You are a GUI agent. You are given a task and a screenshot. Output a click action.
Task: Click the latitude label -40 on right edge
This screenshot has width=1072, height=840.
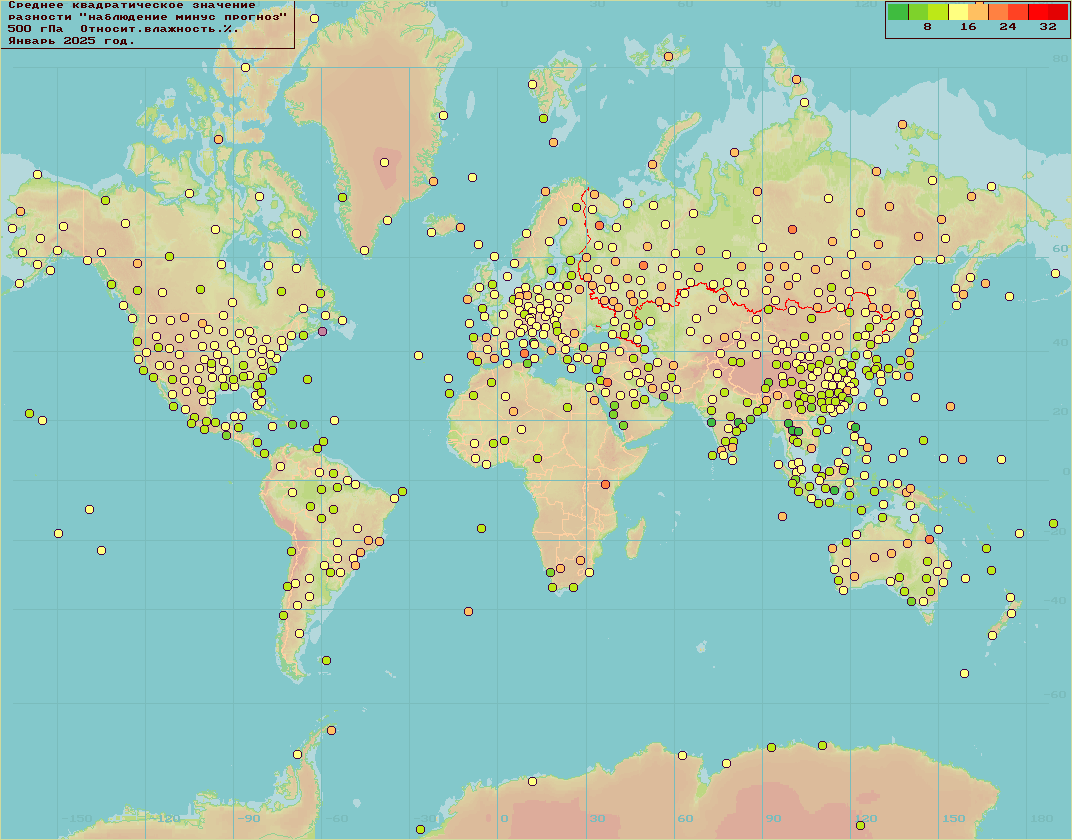coord(1056,600)
